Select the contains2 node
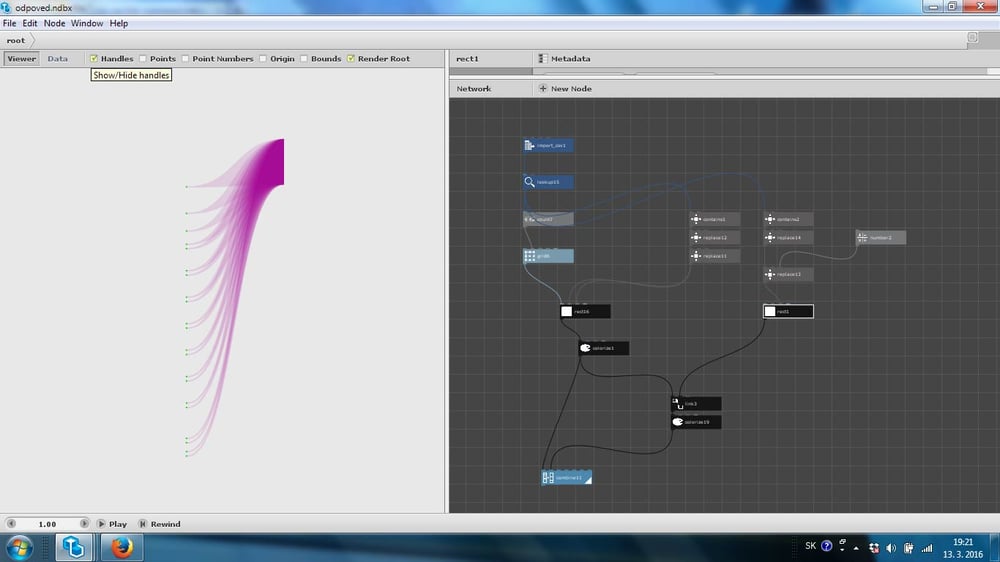The image size is (1000, 562). [788, 219]
